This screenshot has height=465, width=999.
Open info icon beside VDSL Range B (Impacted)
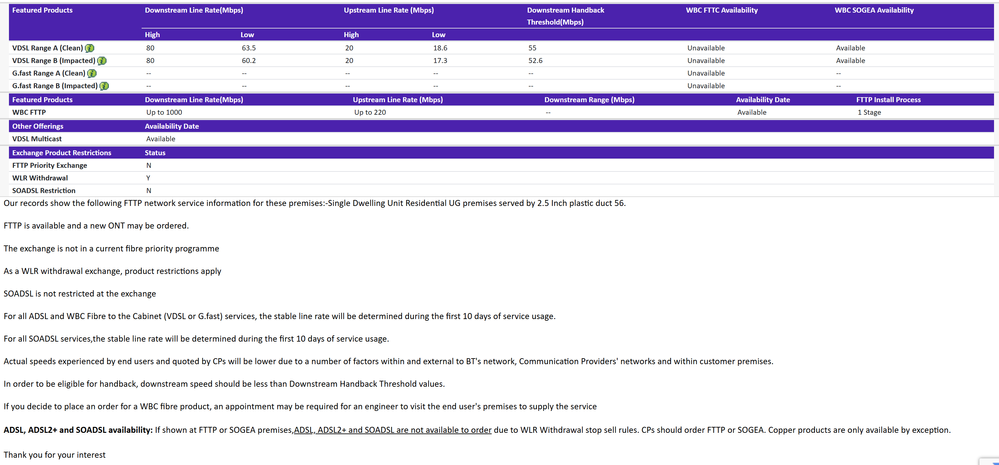coord(102,61)
